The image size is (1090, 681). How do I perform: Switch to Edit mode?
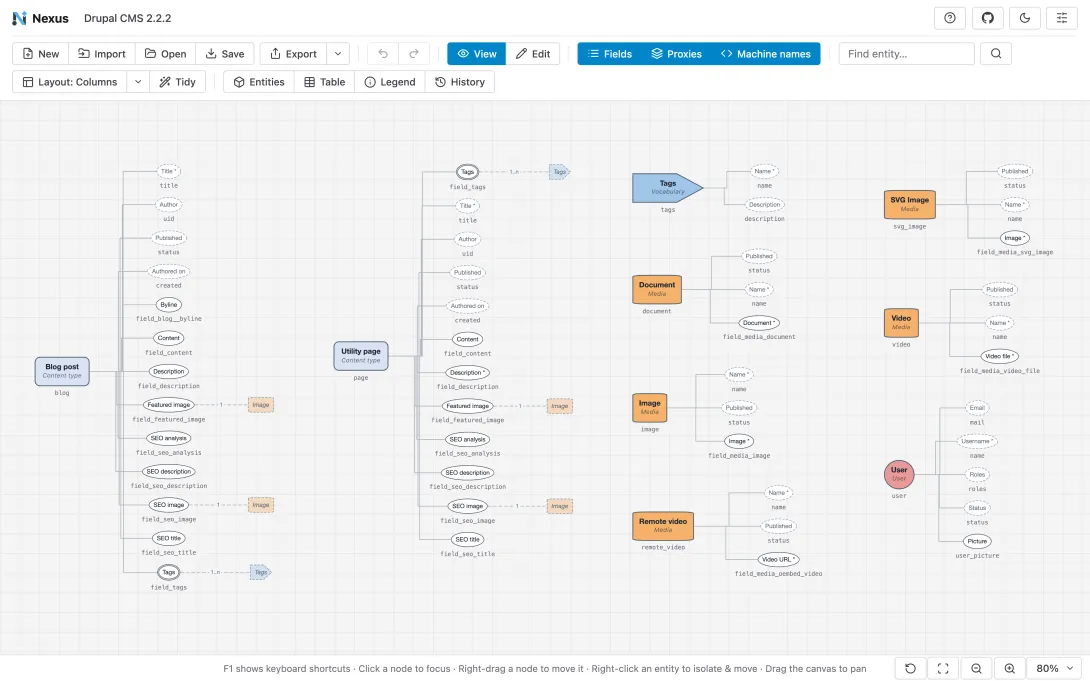[533, 54]
